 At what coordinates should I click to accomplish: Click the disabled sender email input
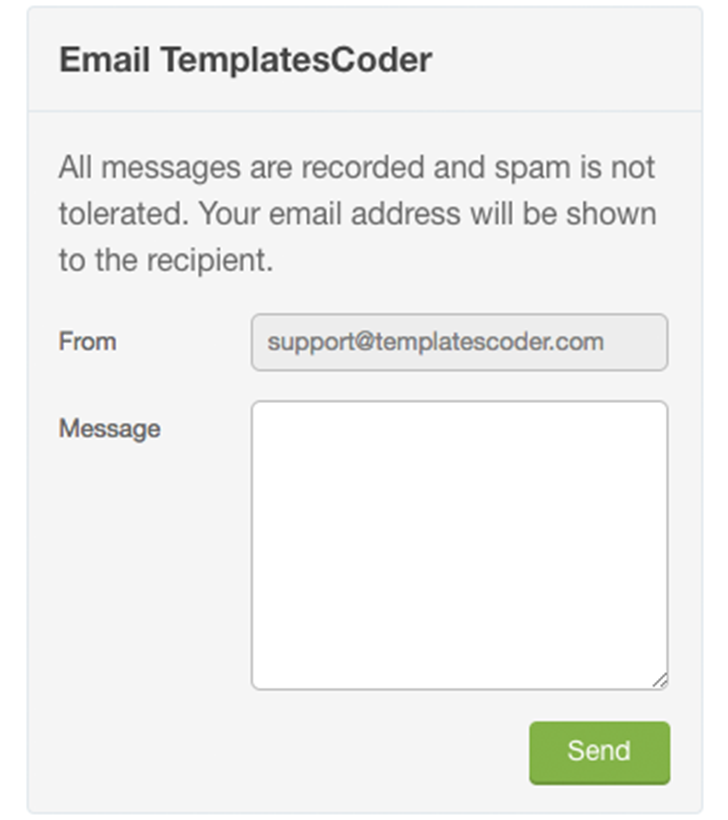click(x=459, y=342)
